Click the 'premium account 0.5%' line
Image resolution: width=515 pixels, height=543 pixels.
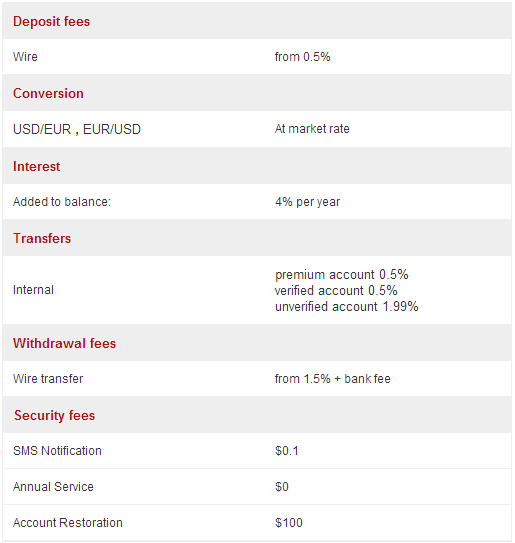(x=341, y=275)
